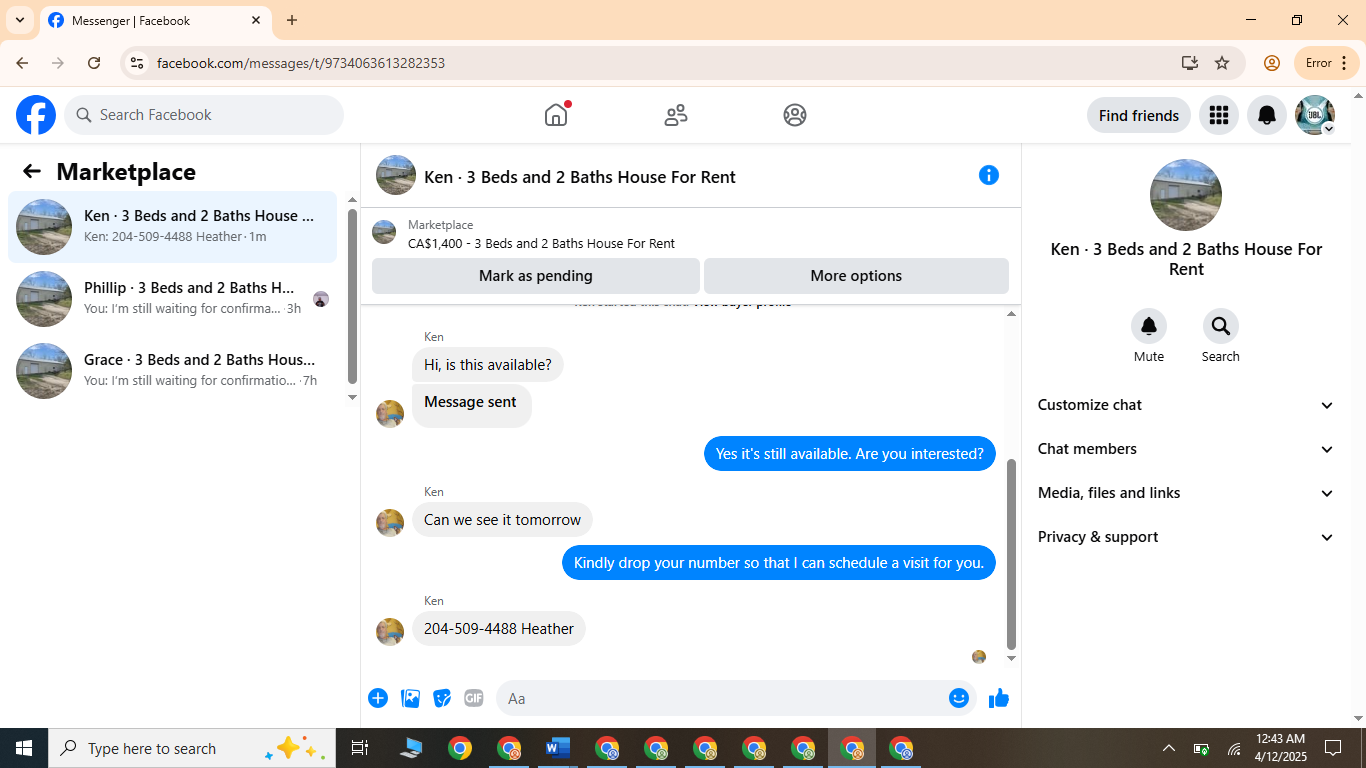Image resolution: width=1366 pixels, height=768 pixels.
Task: Open the Windows Start menu
Action: click(x=24, y=748)
